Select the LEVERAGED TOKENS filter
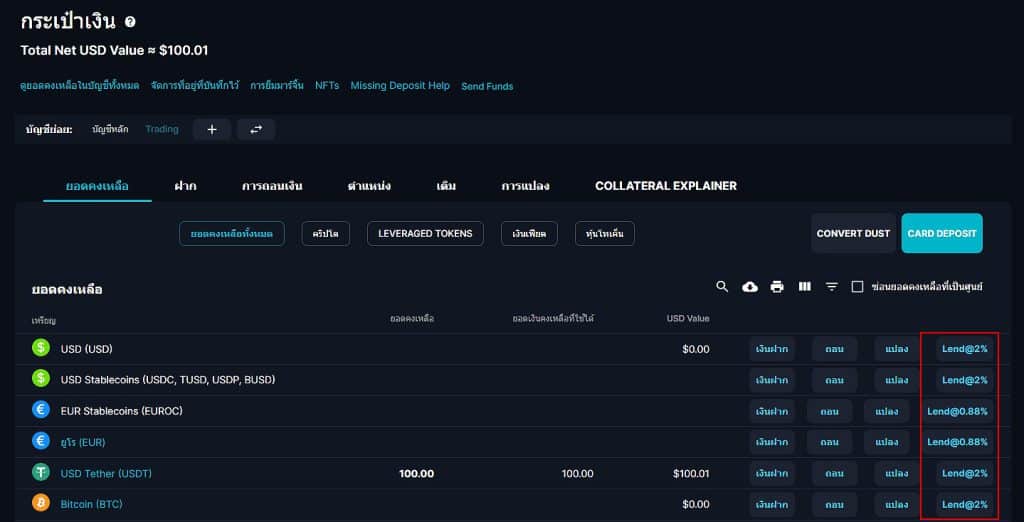The image size is (1024, 522). 425,233
